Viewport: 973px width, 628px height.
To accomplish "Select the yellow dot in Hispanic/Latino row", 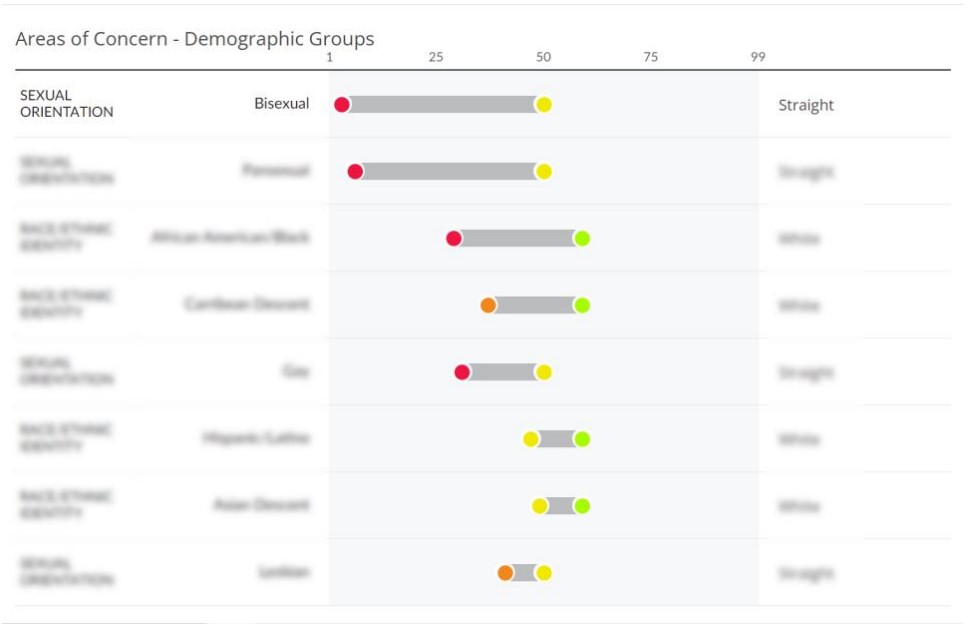I will tap(531, 439).
